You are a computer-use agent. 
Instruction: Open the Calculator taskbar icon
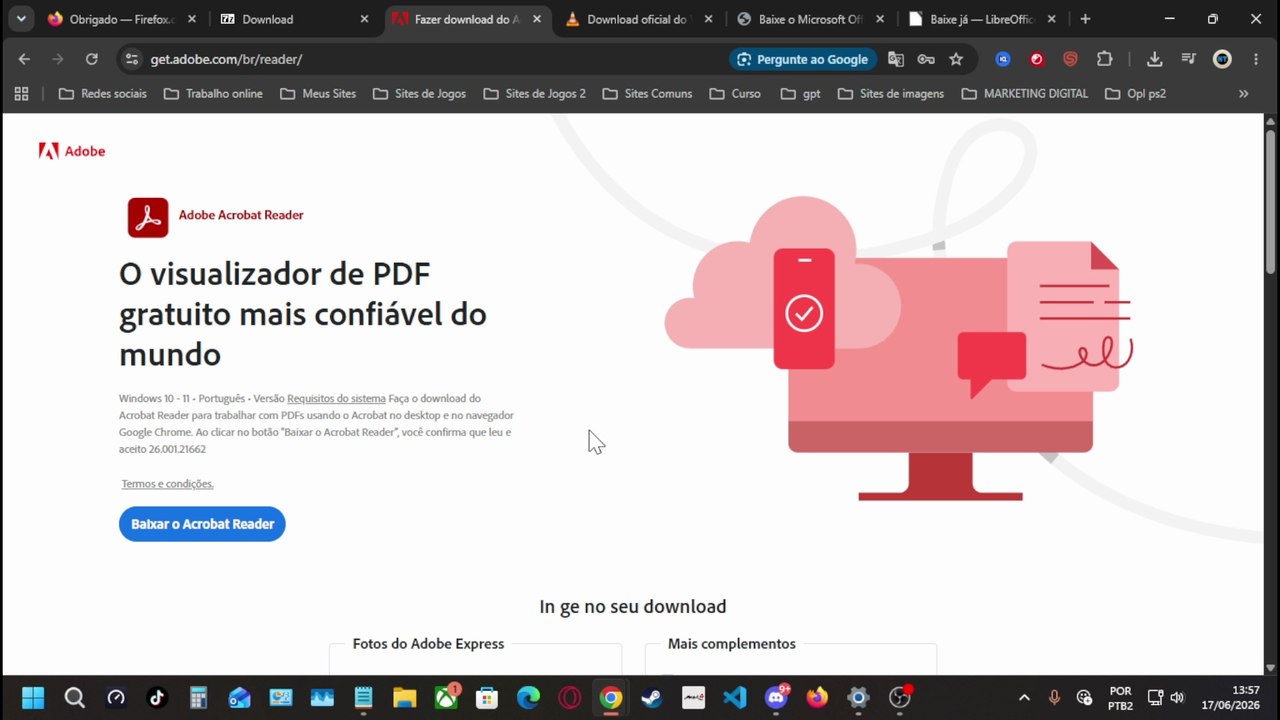(198, 697)
